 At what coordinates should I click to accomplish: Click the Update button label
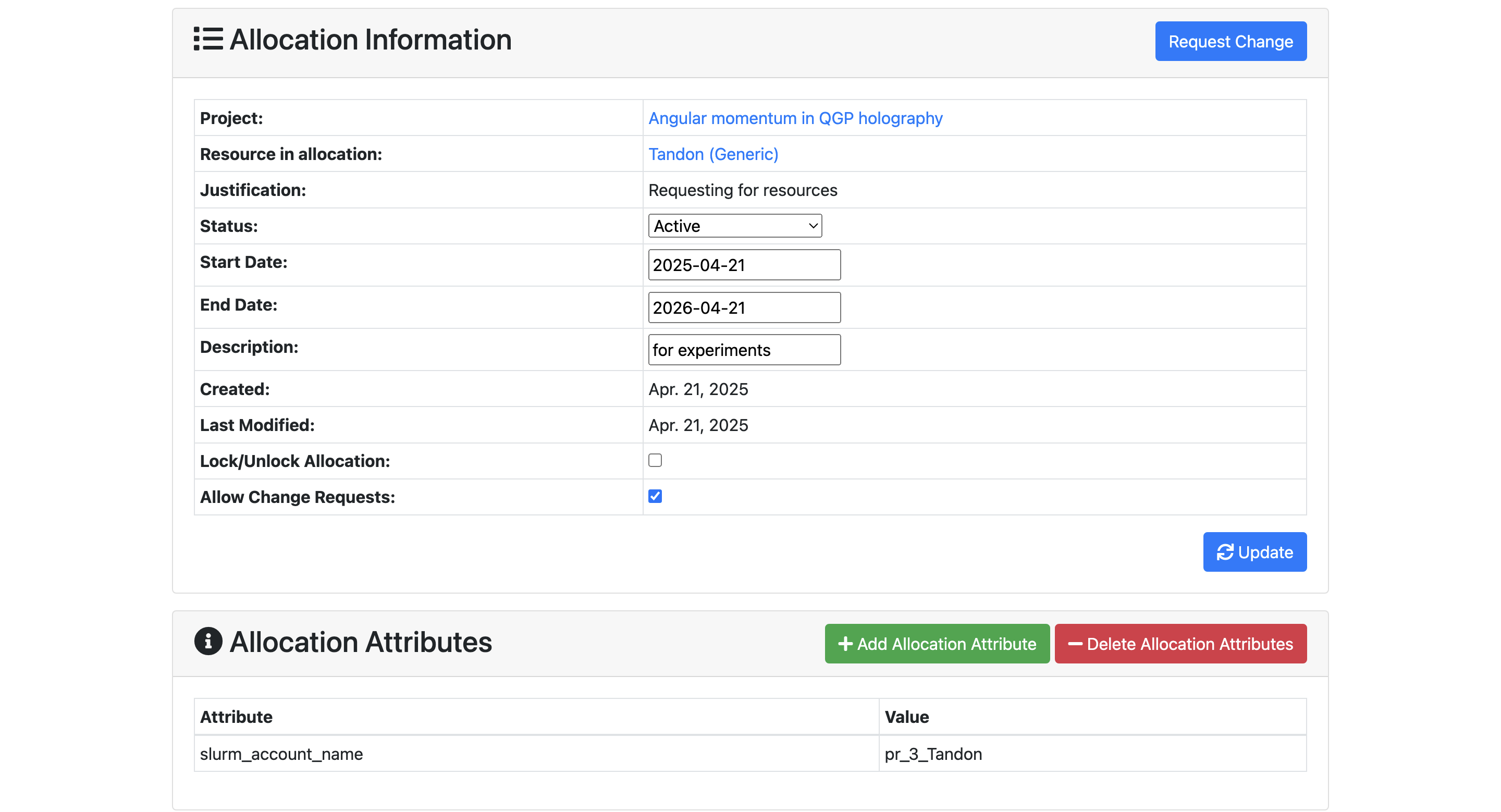(1265, 552)
